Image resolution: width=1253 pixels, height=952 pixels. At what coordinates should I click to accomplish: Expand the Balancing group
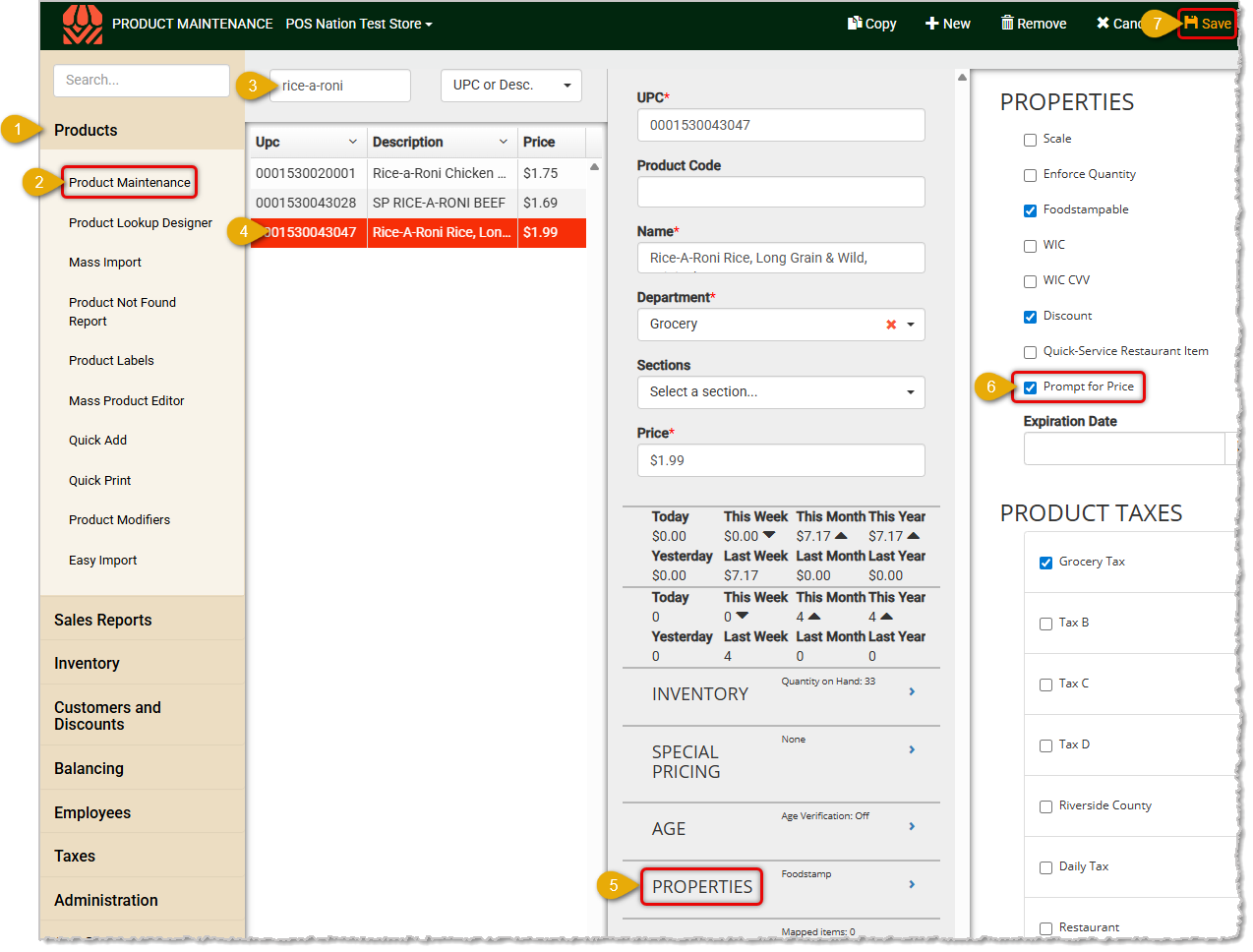pos(89,769)
